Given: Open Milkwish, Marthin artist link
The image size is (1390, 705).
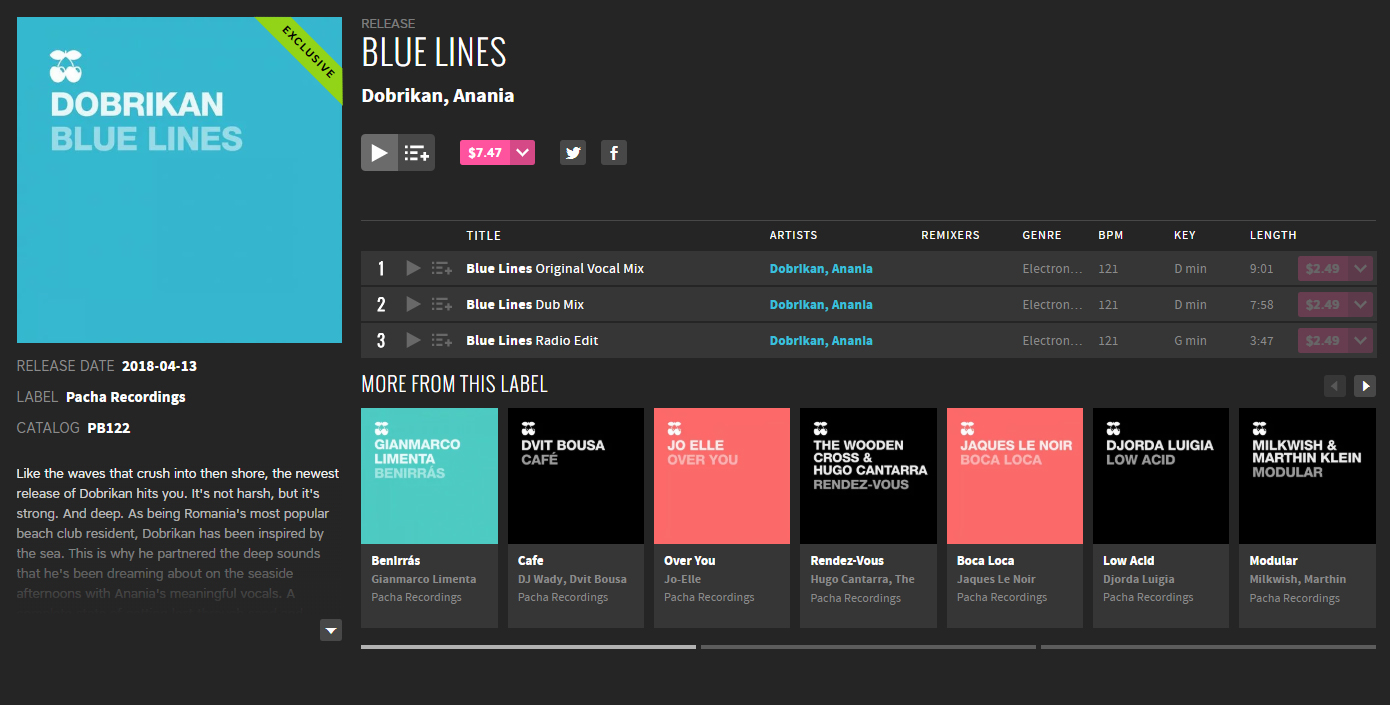Looking at the screenshot, I should [1298, 579].
